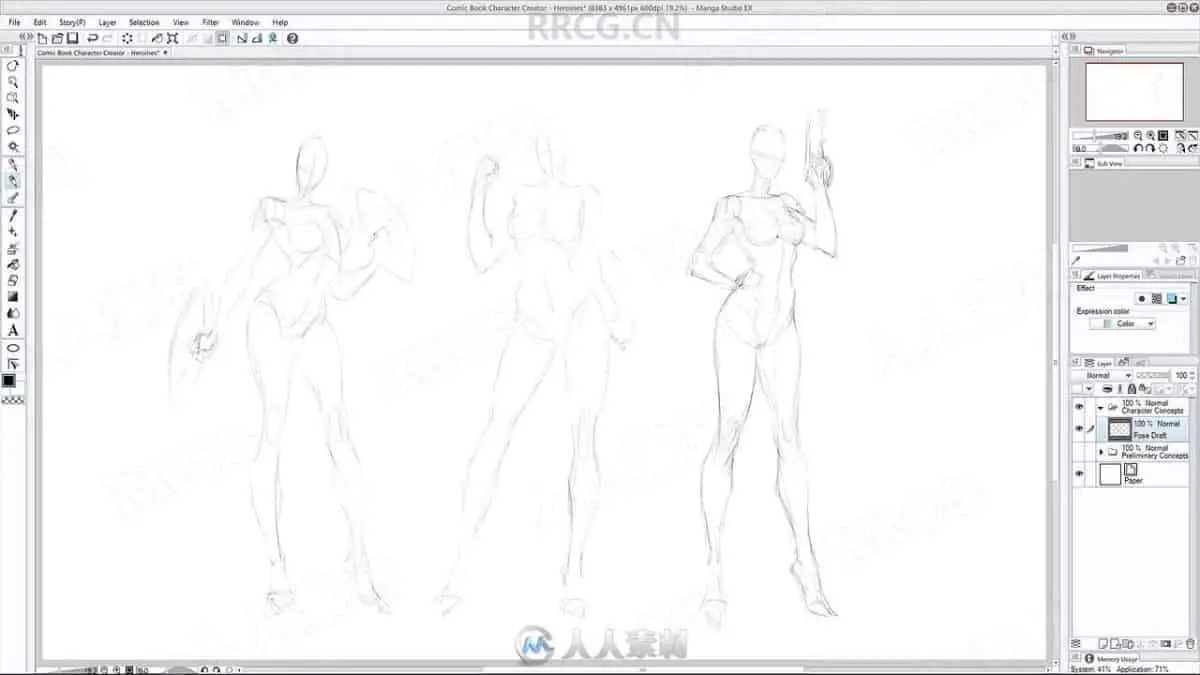The height and width of the screenshot is (675, 1200).
Task: Select the Auto Select magic wand tool
Action: (x=13, y=147)
